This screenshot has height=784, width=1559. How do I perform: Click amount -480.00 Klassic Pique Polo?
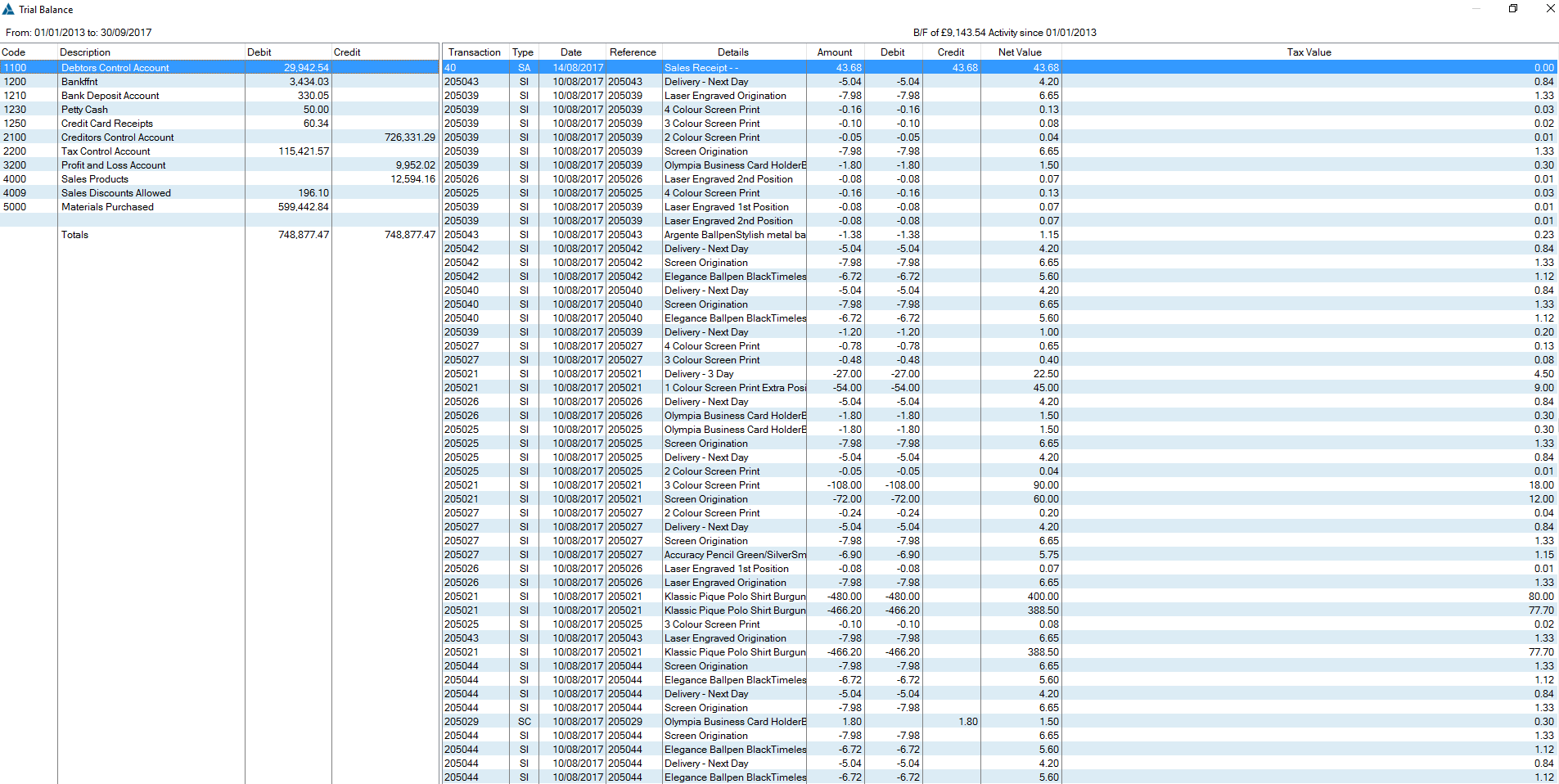click(844, 597)
